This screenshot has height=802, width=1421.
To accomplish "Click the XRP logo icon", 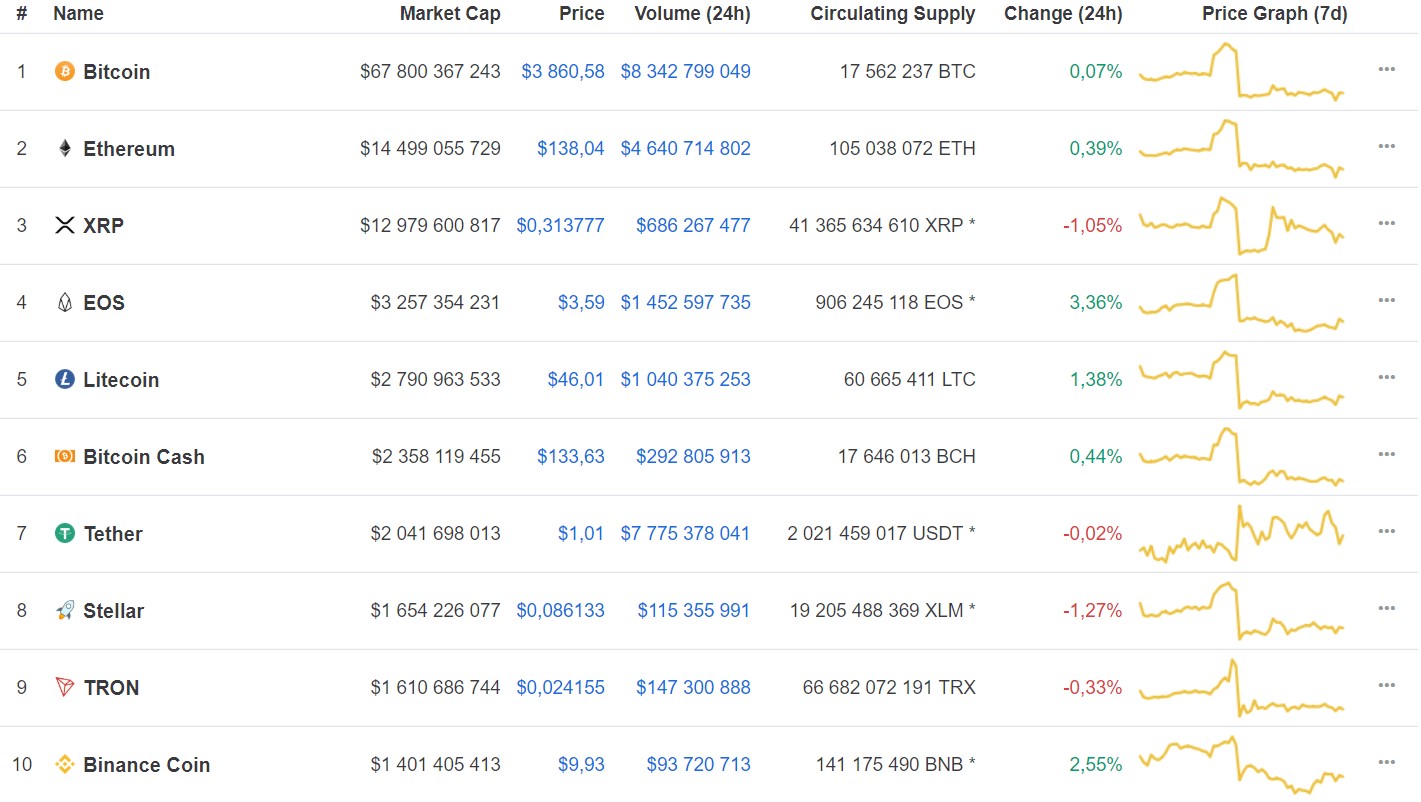I will 65,226.
